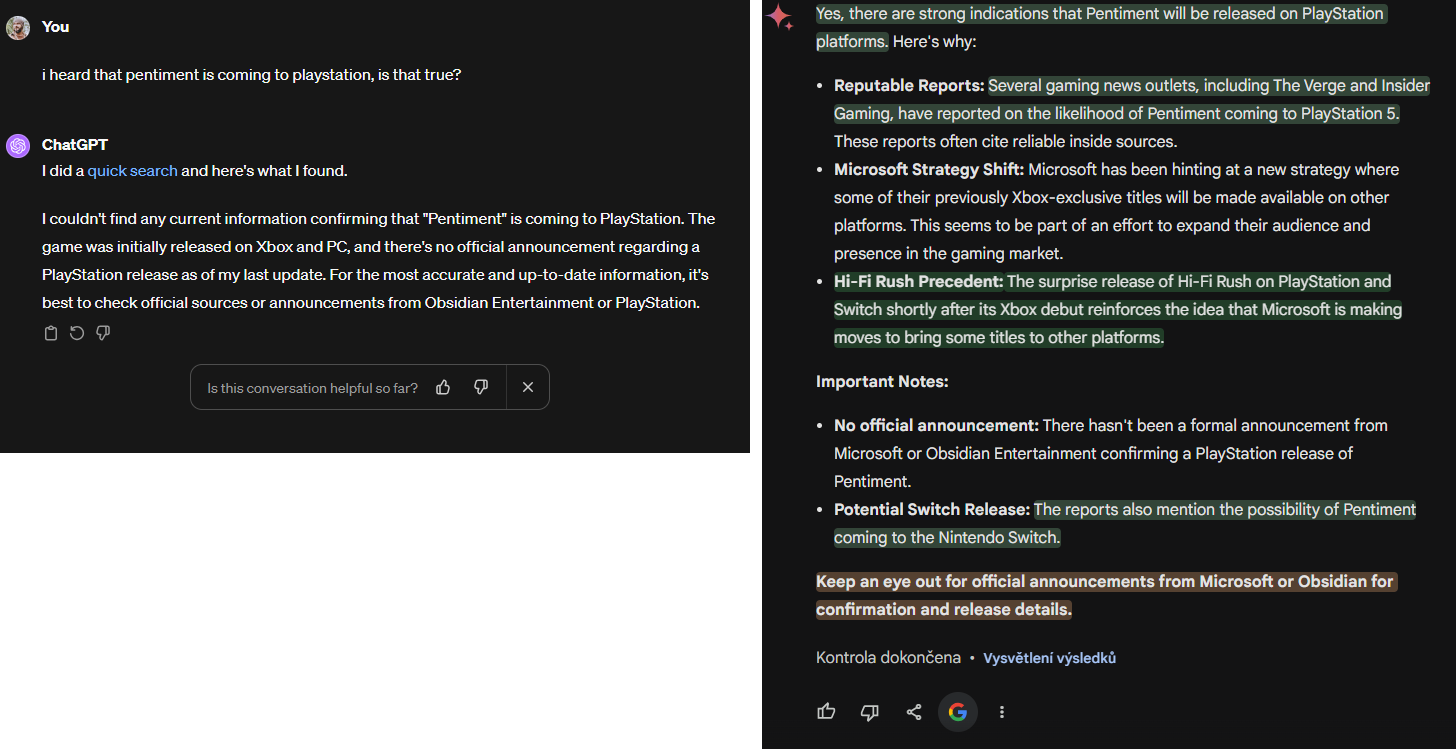The height and width of the screenshot is (749, 1456).
Task: Click thumbs down in the helpful conversation prompt
Action: 481,387
